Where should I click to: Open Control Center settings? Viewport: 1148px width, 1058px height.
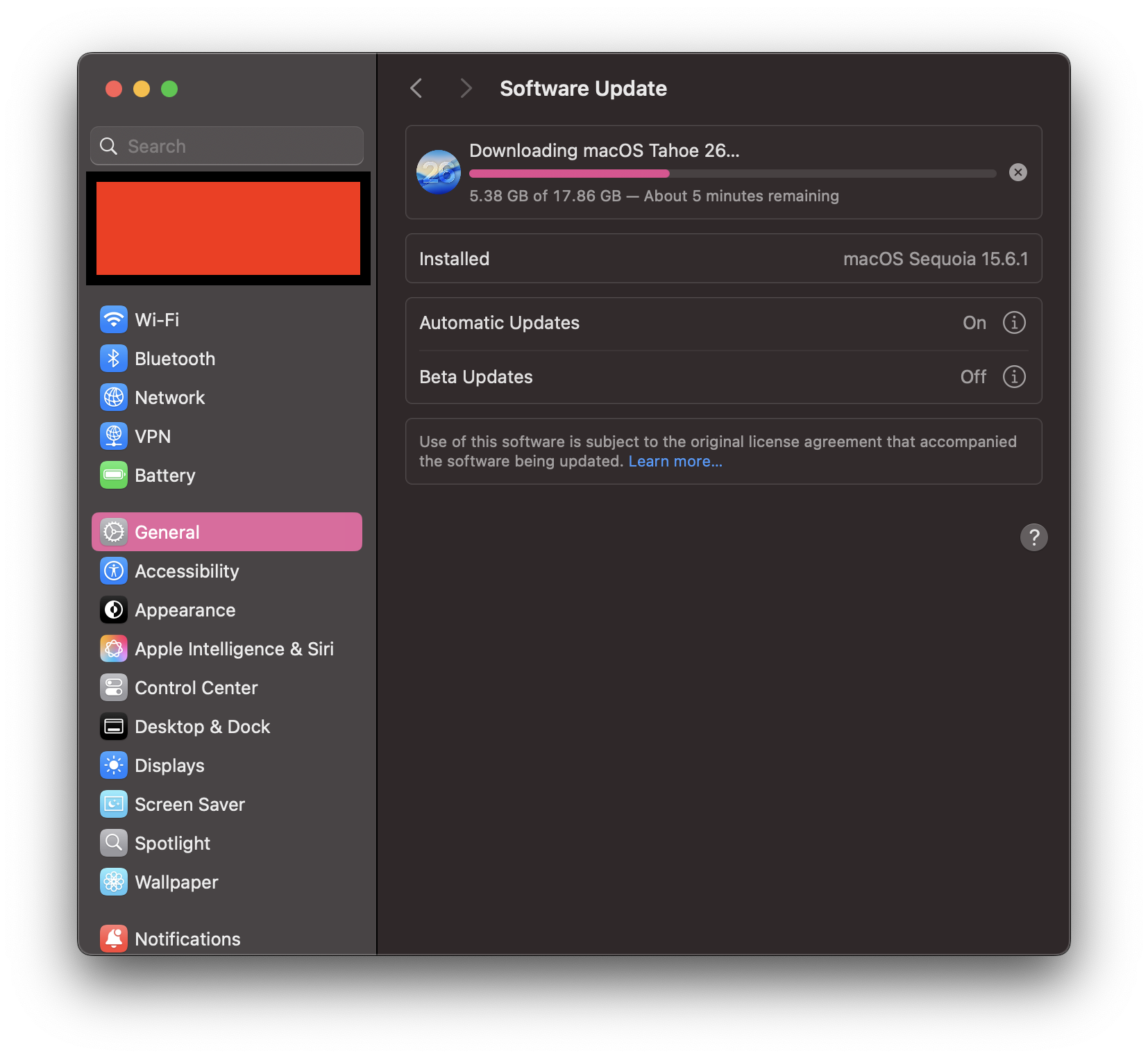[196, 688]
